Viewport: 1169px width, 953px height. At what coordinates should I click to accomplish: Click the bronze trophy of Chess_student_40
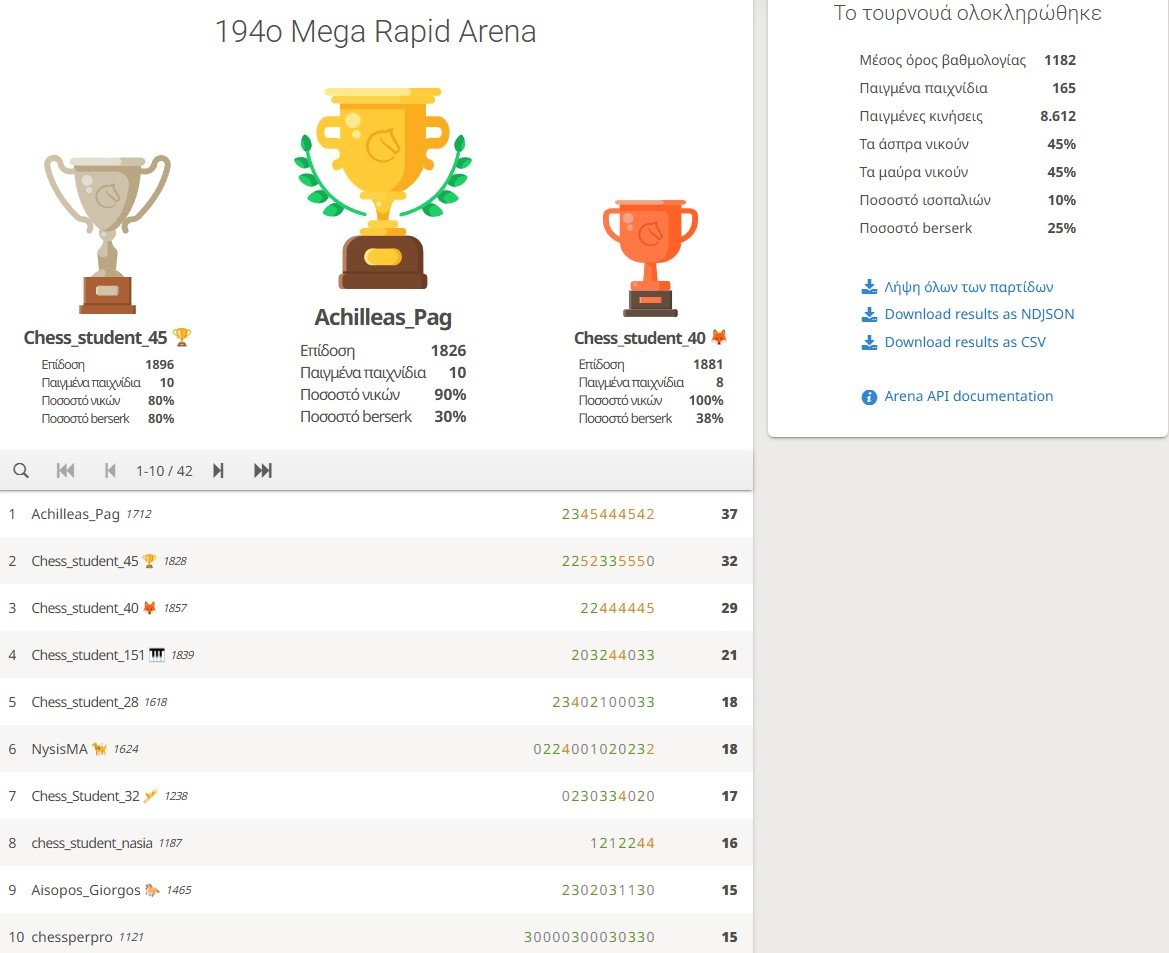pyautogui.click(x=651, y=250)
